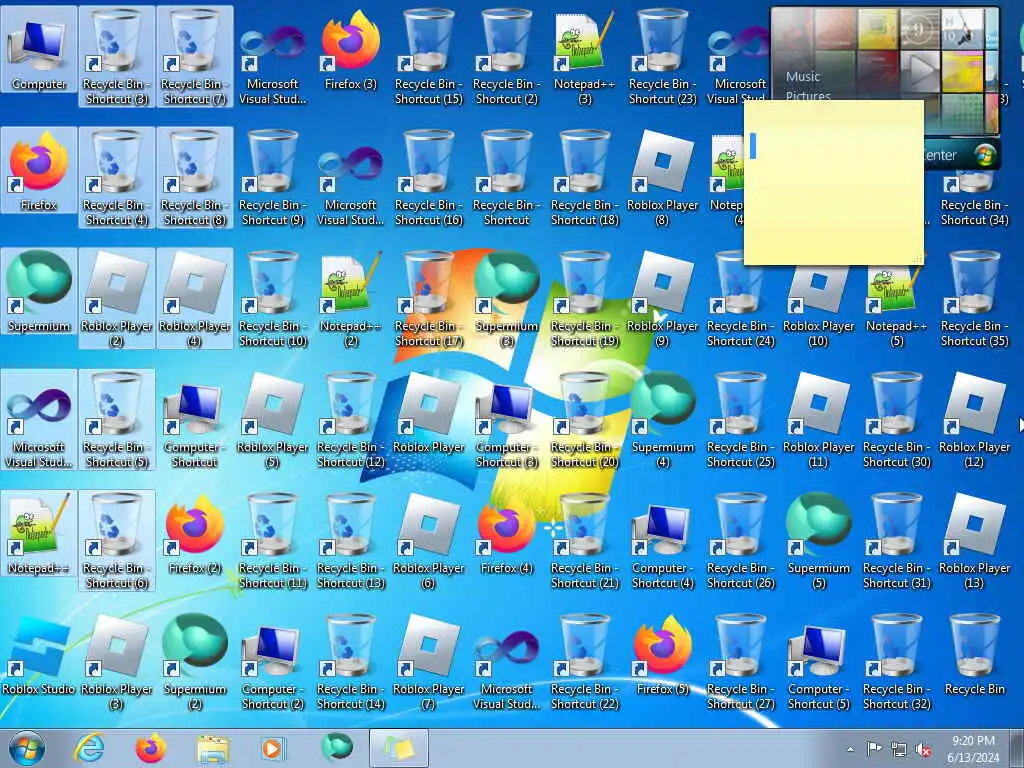This screenshot has width=1024, height=768.
Task: Select the Roblox Player (4) shortcut
Action: 195,298
